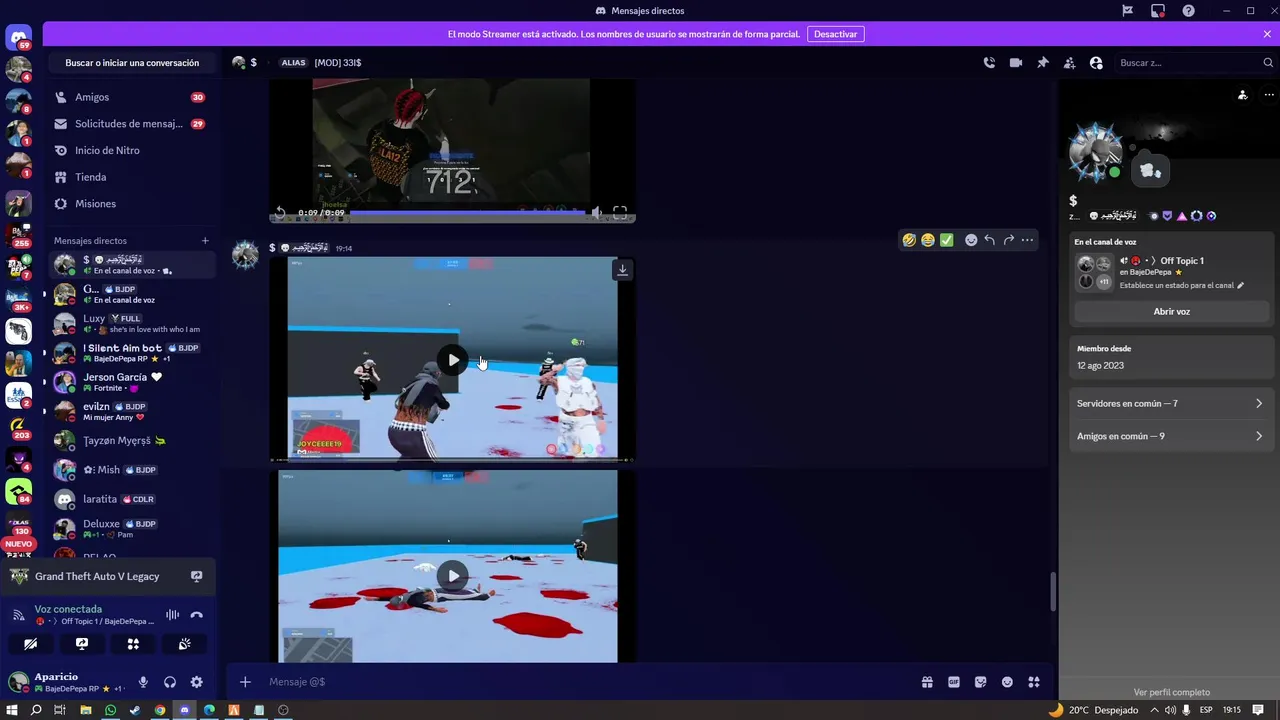Add friends to this DM icon
The image size is (1280, 720).
1069,62
